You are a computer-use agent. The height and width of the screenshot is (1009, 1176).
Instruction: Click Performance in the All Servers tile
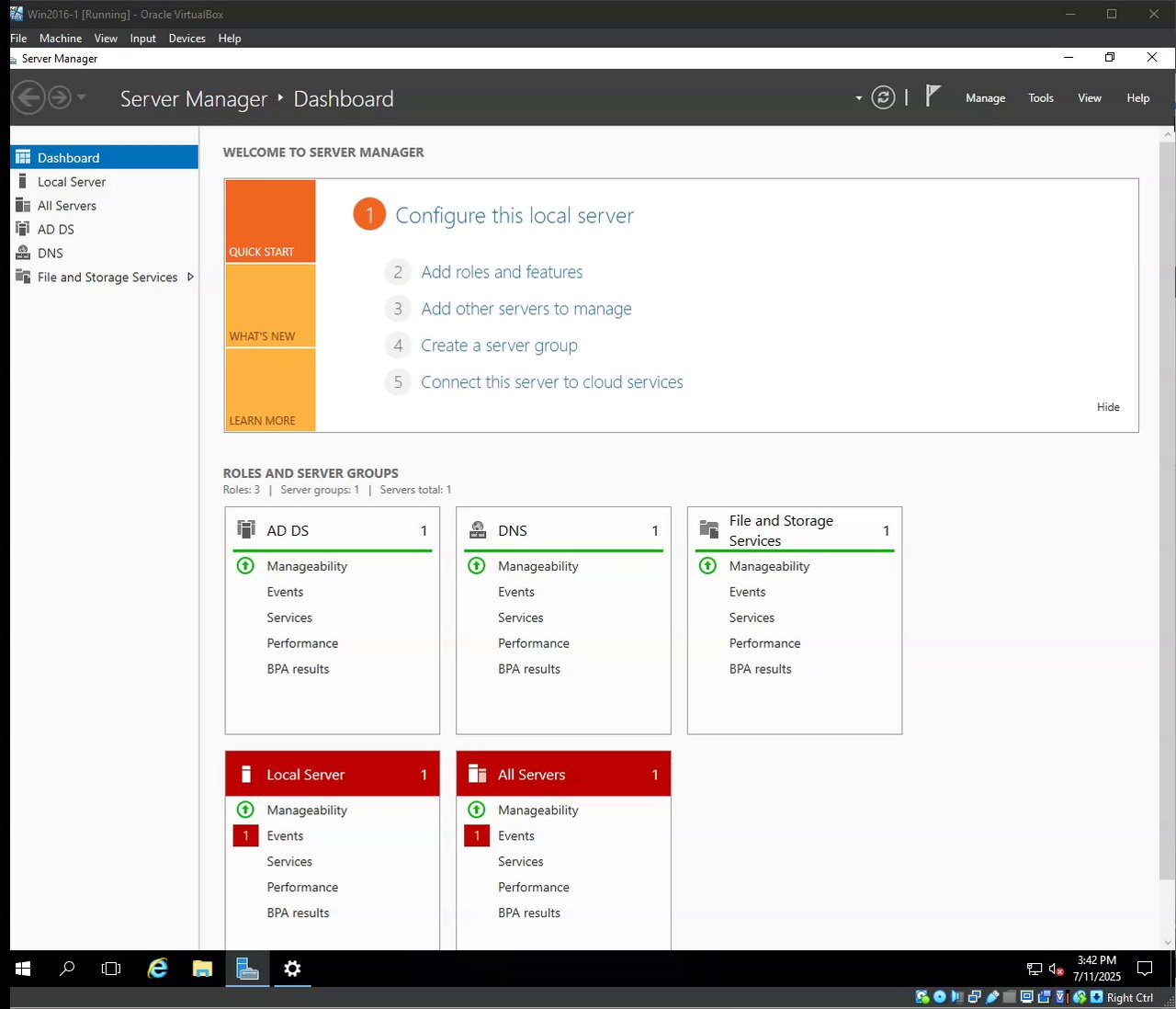(534, 887)
